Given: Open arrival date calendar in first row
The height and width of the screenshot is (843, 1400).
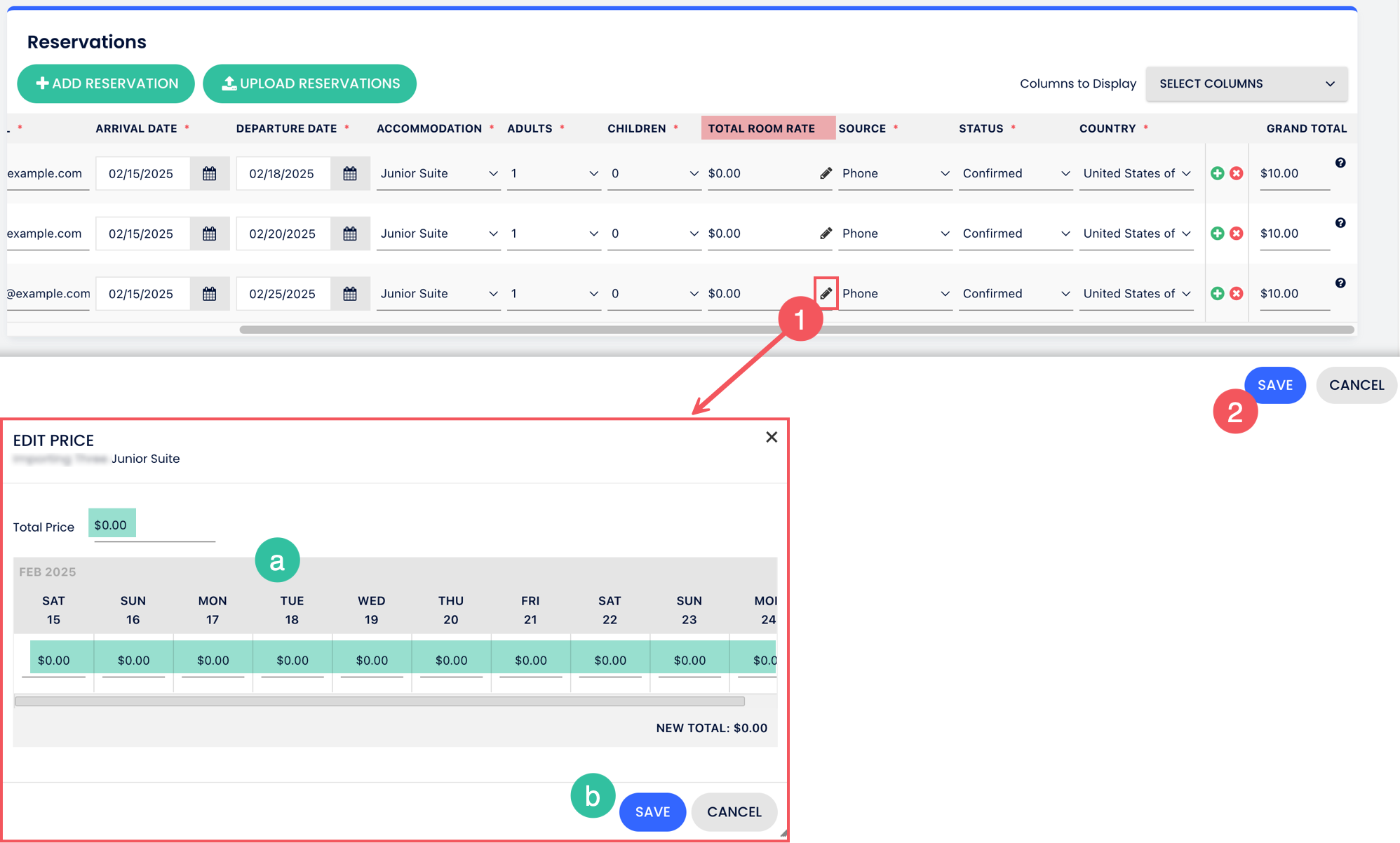Looking at the screenshot, I should pyautogui.click(x=209, y=173).
